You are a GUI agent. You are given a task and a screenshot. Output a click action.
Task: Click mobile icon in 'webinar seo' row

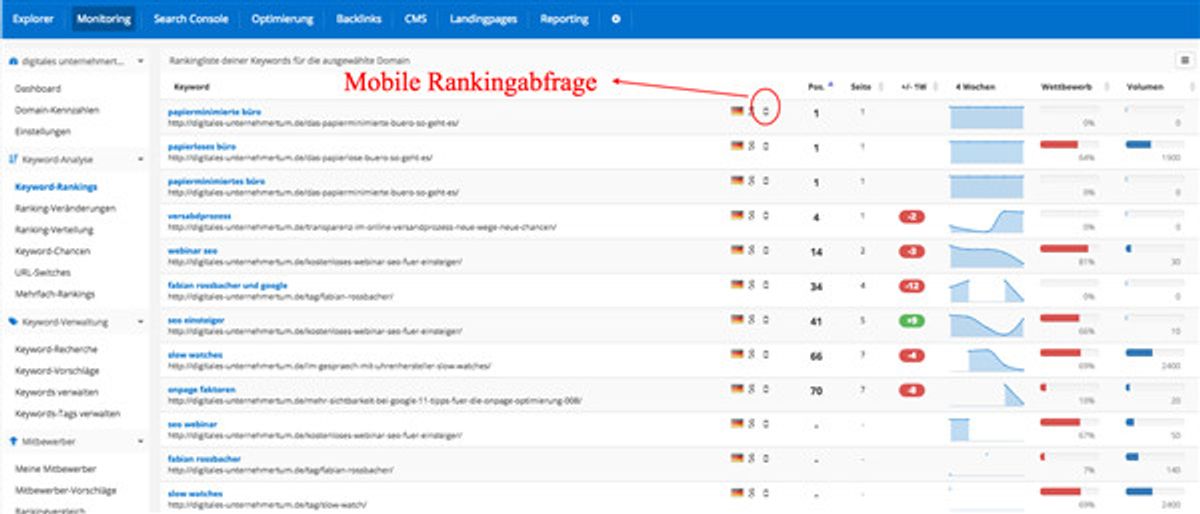point(765,250)
